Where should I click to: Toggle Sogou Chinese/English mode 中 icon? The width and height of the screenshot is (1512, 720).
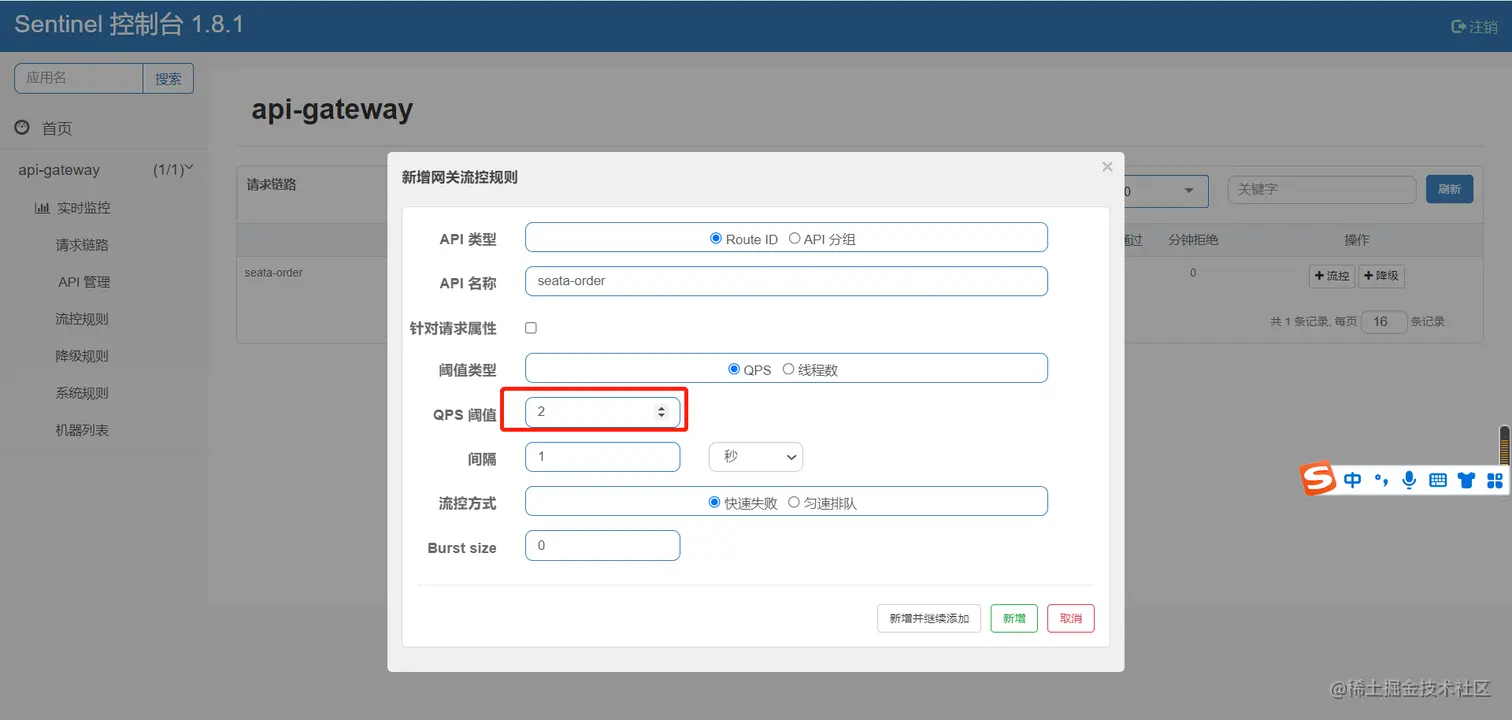[1352, 480]
